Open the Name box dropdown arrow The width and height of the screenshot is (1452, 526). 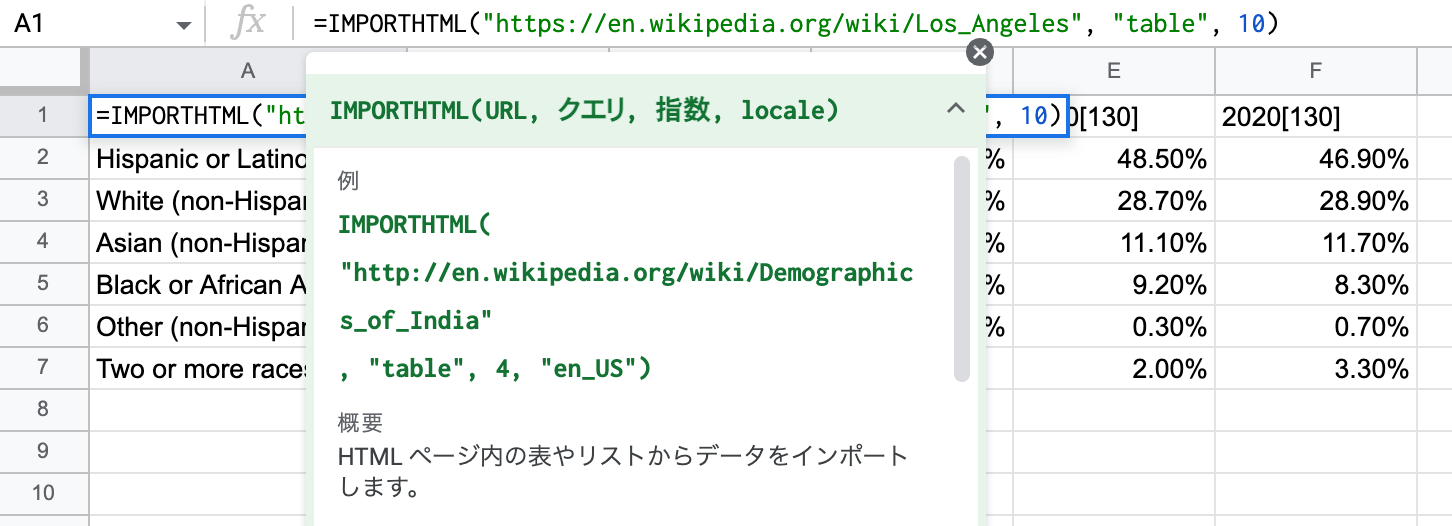(182, 25)
